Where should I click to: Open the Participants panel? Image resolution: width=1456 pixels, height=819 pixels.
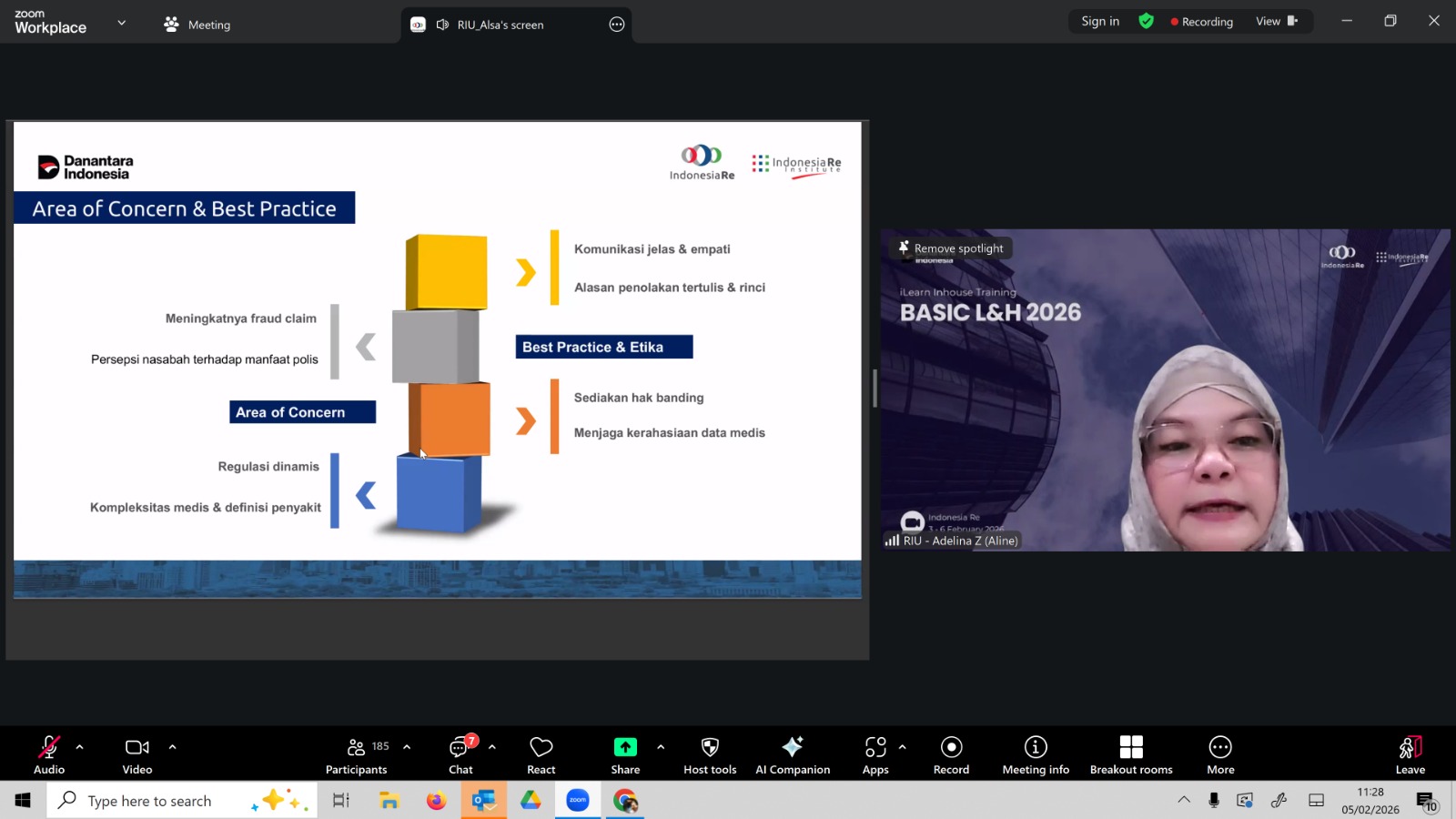pyautogui.click(x=356, y=754)
